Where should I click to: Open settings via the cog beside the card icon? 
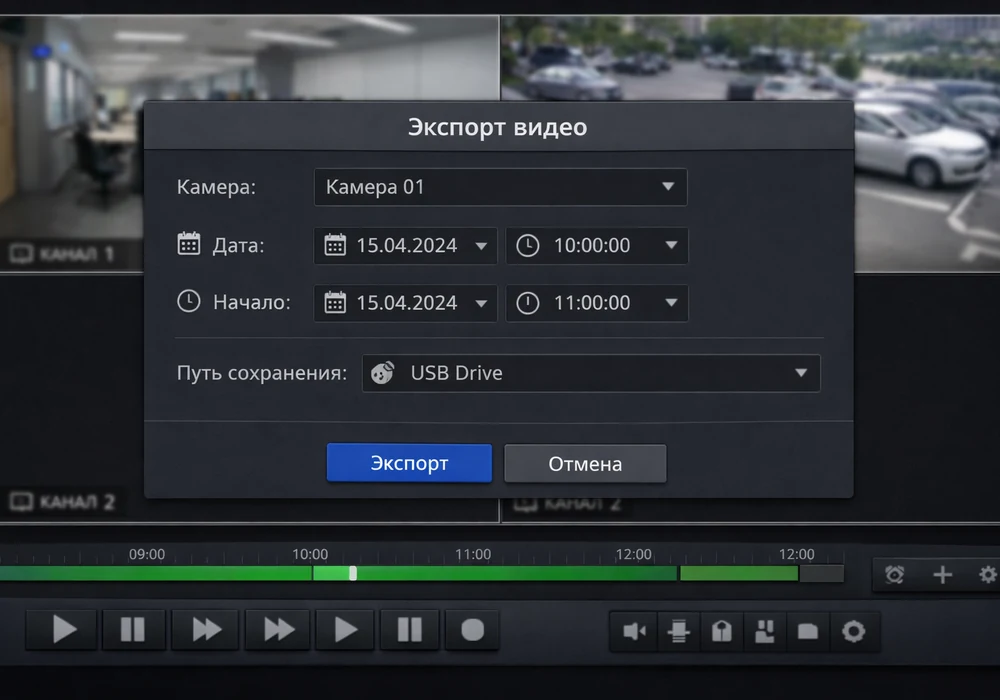(853, 631)
